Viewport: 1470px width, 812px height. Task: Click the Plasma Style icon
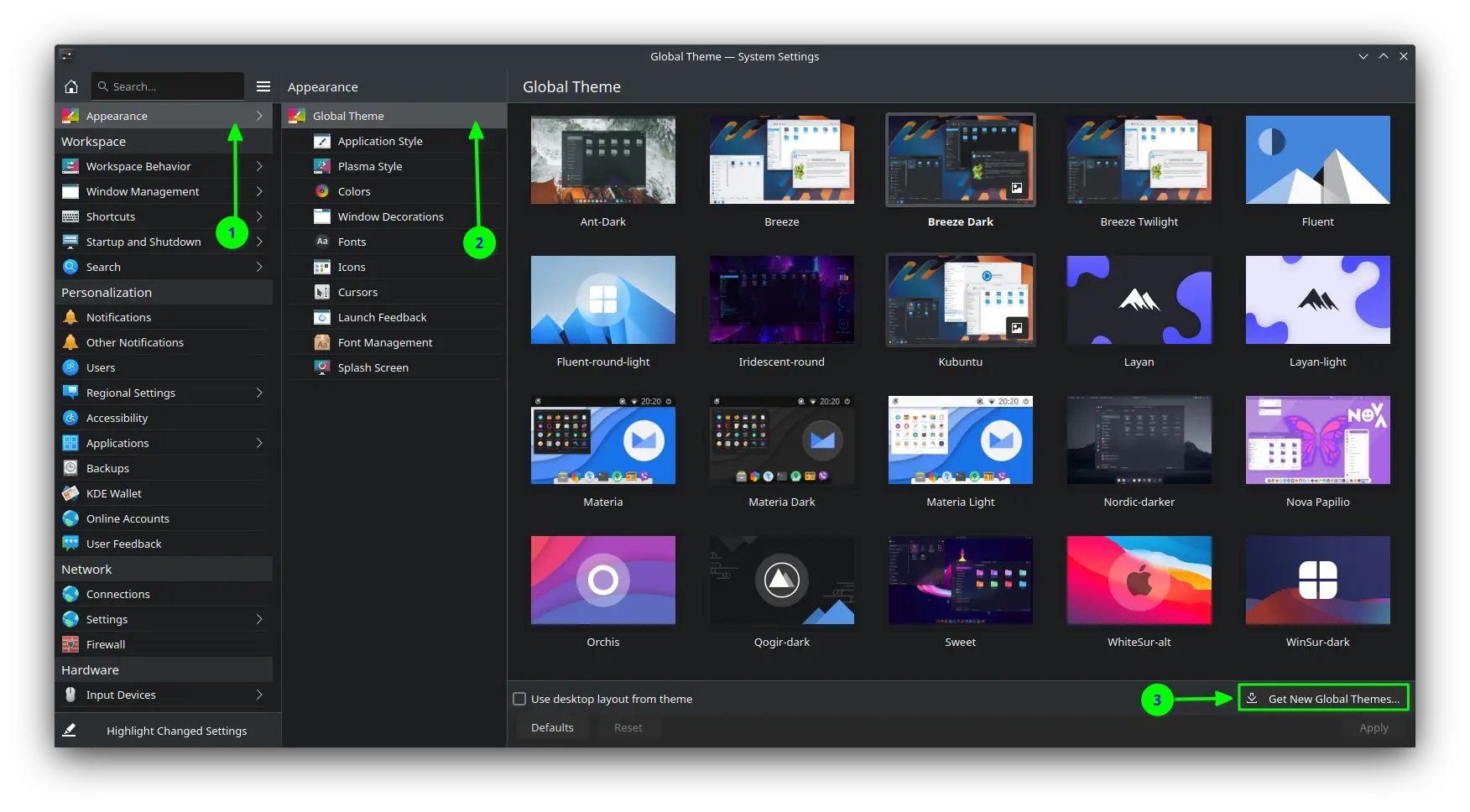[322, 166]
